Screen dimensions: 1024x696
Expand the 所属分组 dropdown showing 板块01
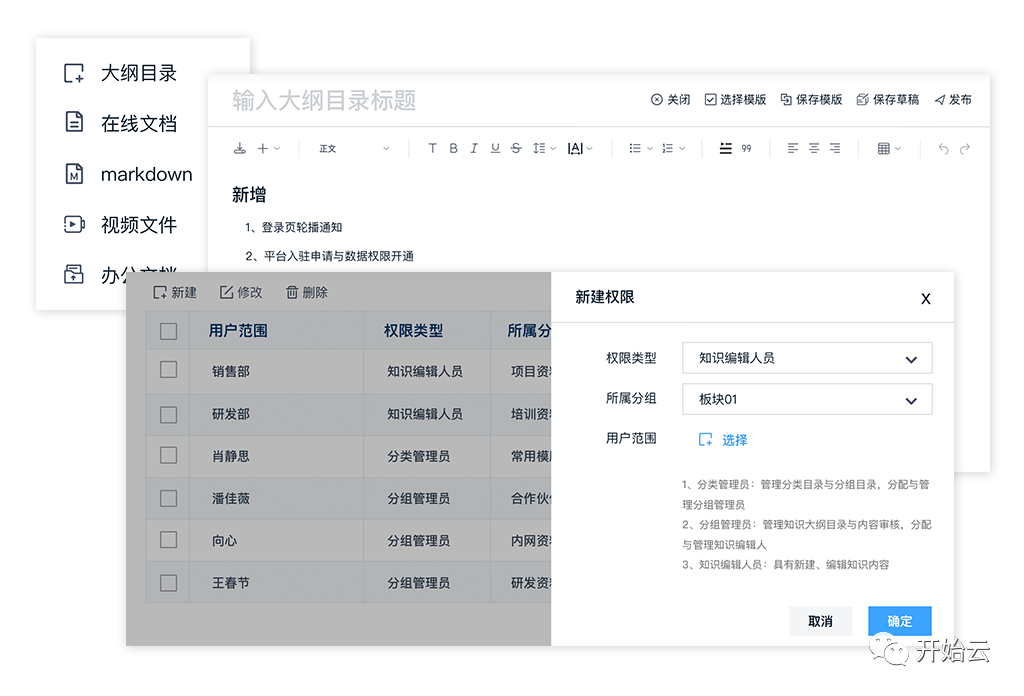coord(807,400)
